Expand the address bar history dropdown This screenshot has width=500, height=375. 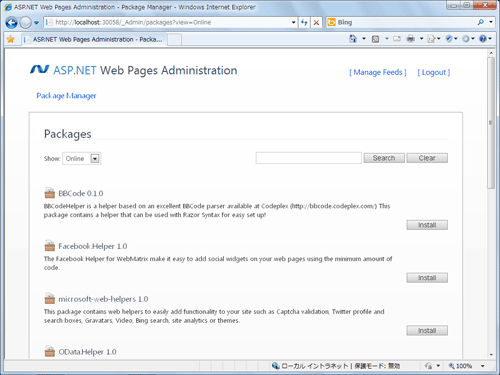click(x=294, y=22)
